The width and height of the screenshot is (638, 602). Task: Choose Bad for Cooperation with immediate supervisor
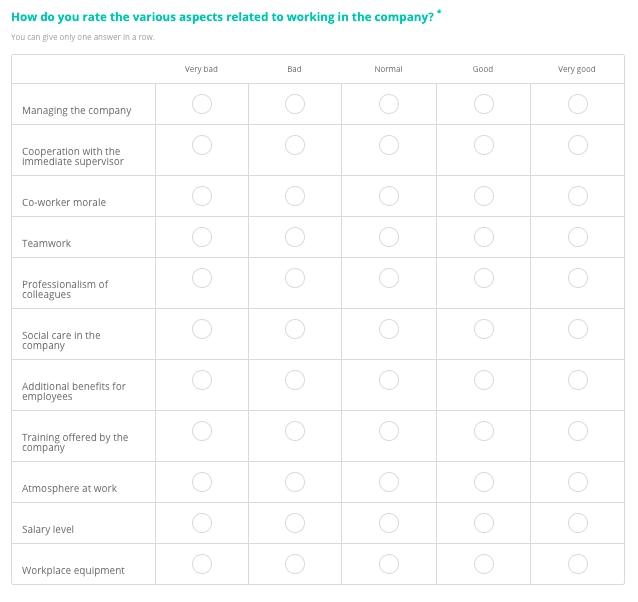295,145
